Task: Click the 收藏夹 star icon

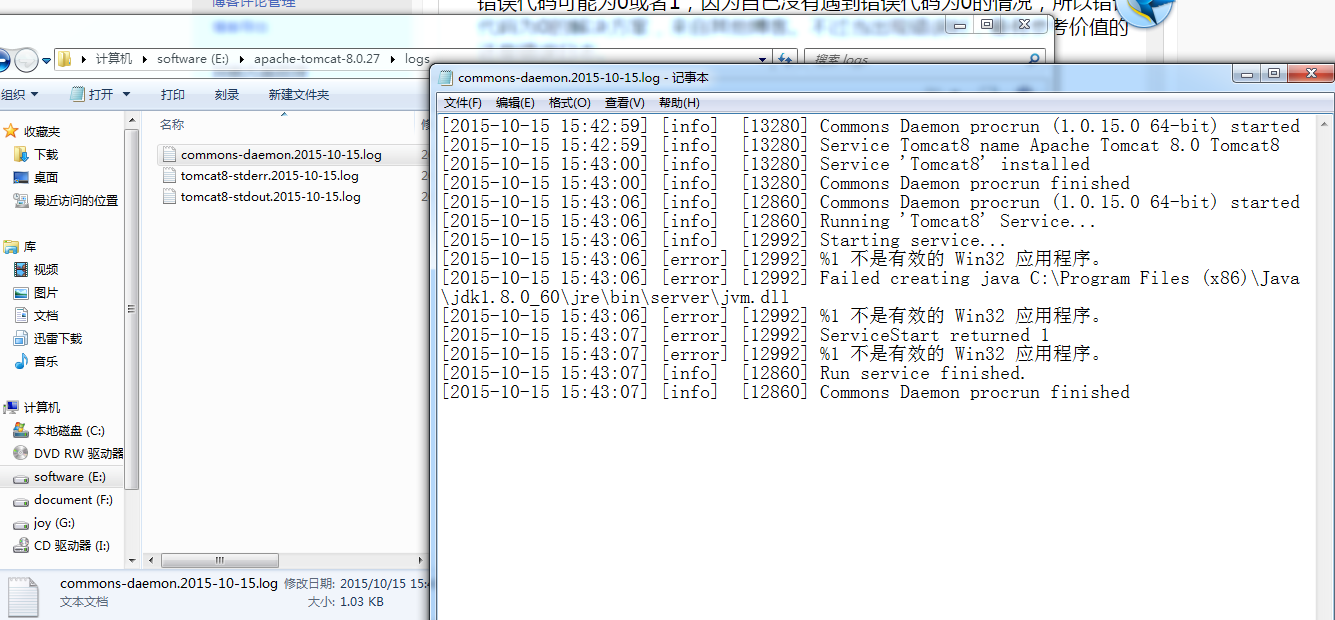Action: click(11, 131)
